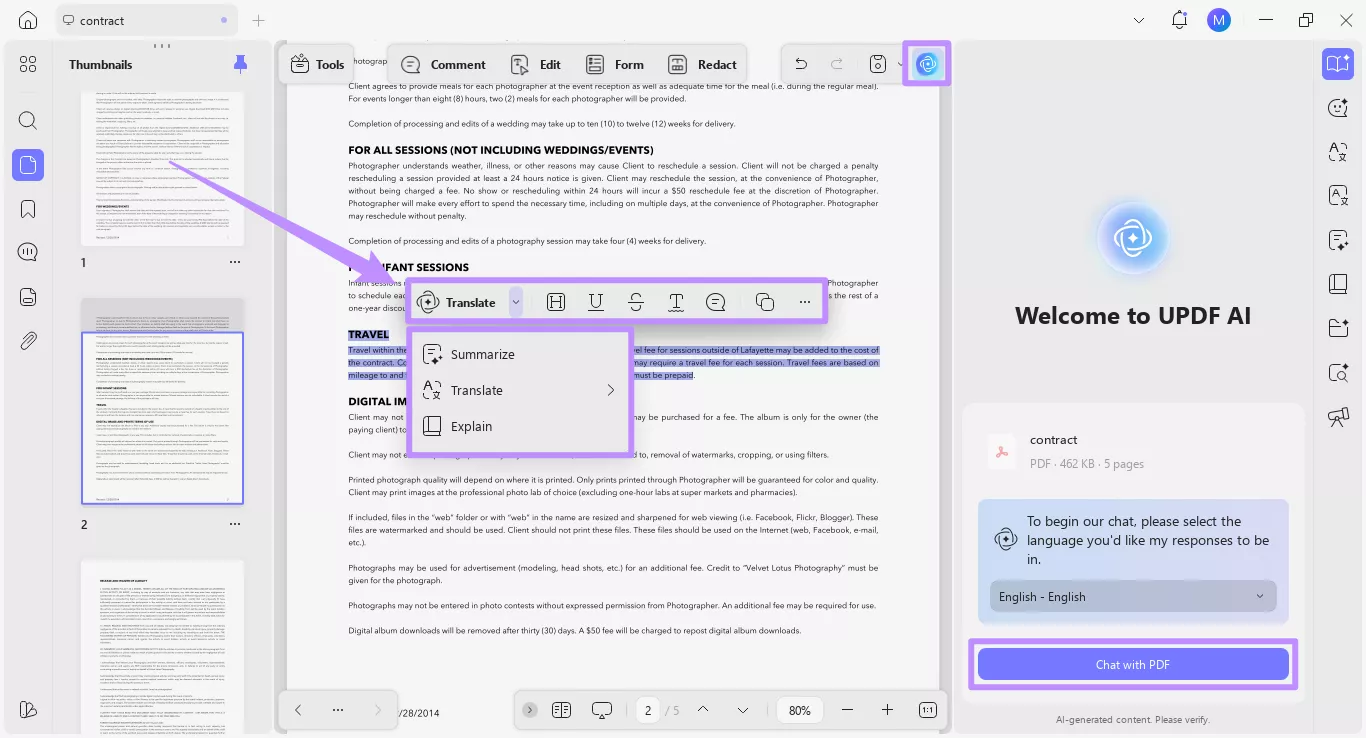
Task: Open options for page 2 thumbnail
Action: tap(235, 524)
